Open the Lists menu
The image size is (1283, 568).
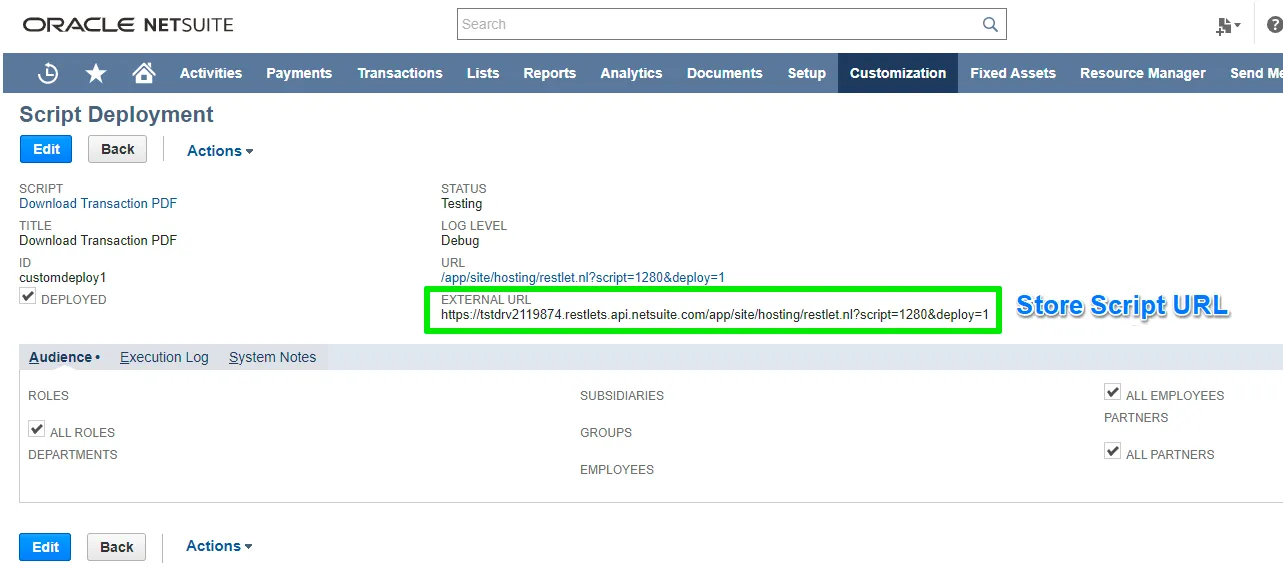pyautogui.click(x=483, y=73)
